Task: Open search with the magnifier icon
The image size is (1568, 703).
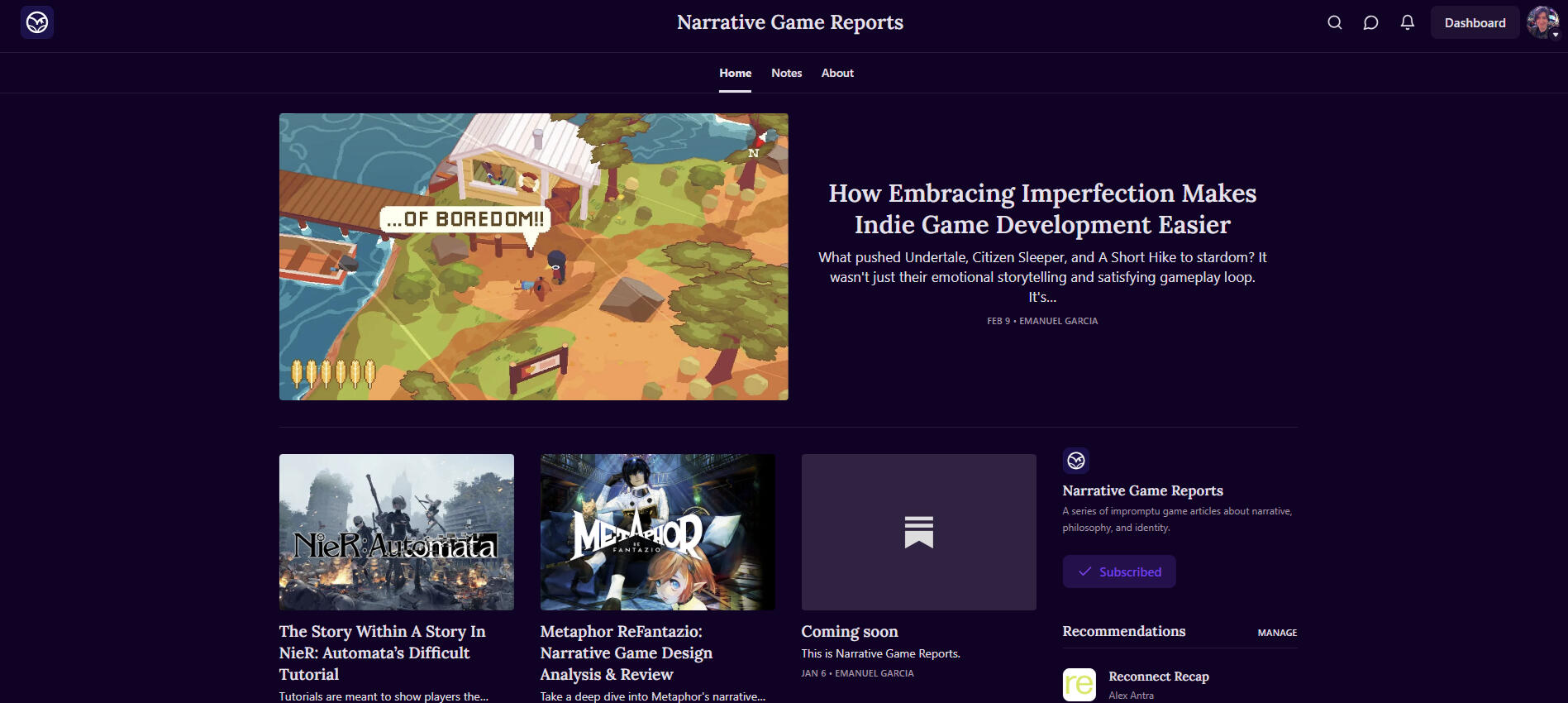Action: click(1334, 22)
